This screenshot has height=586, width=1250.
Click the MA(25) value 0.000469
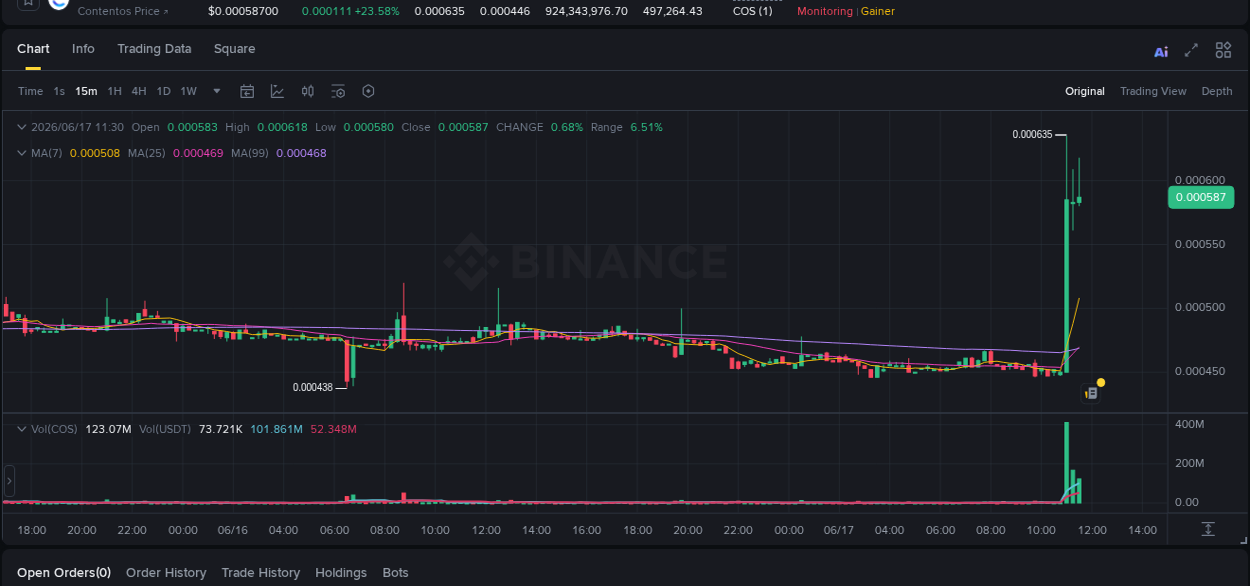coord(198,153)
